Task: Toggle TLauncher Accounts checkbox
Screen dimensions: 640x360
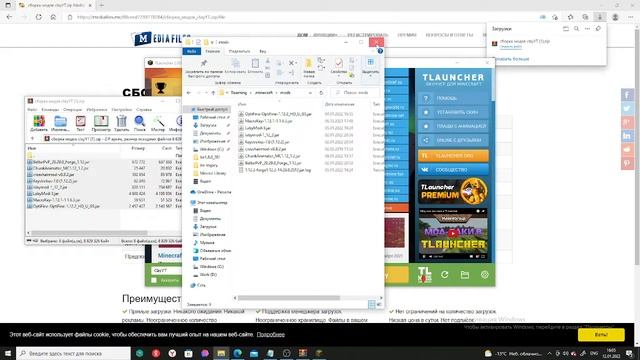Action: (x=154, y=280)
